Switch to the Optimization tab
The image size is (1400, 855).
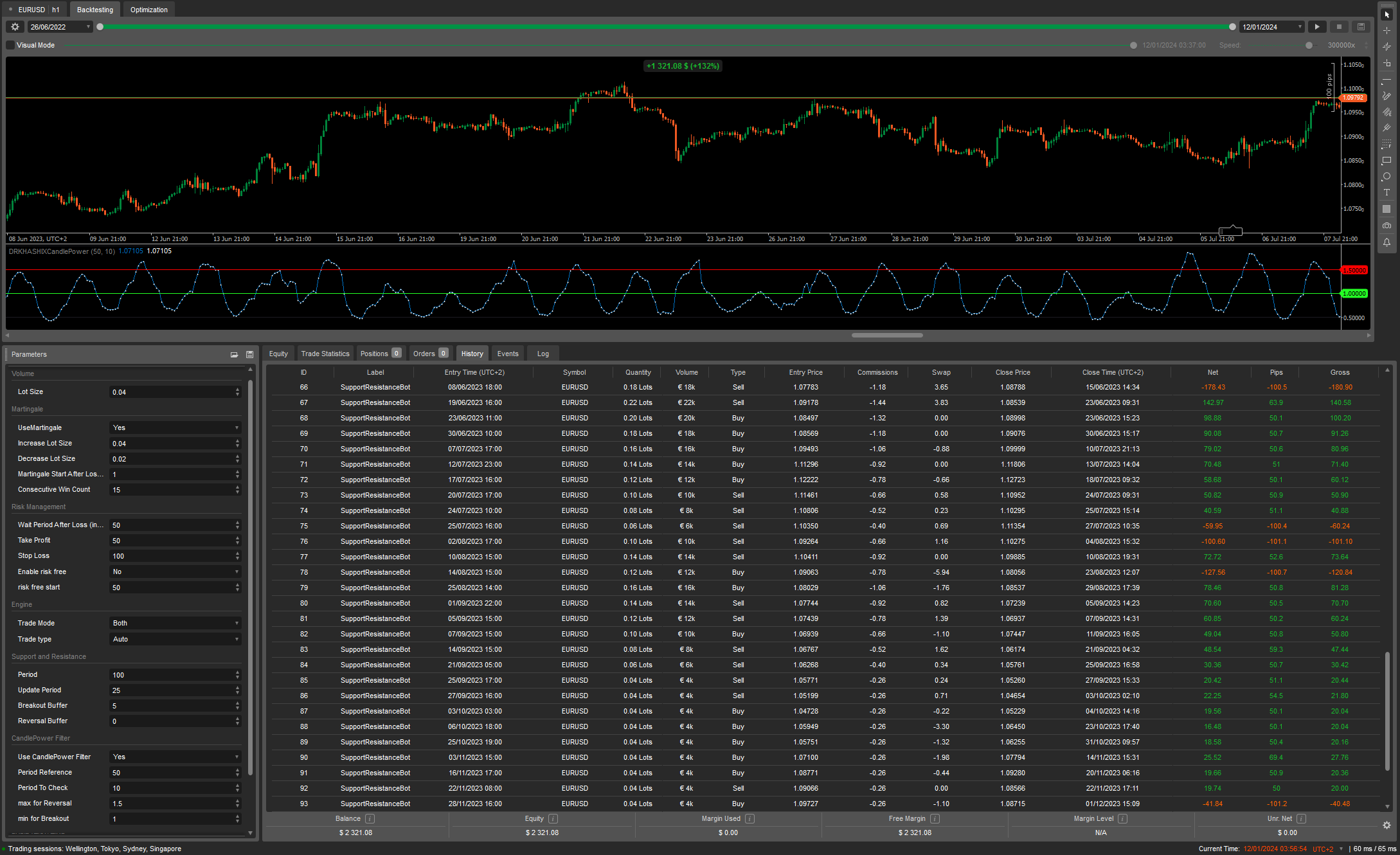[148, 9]
